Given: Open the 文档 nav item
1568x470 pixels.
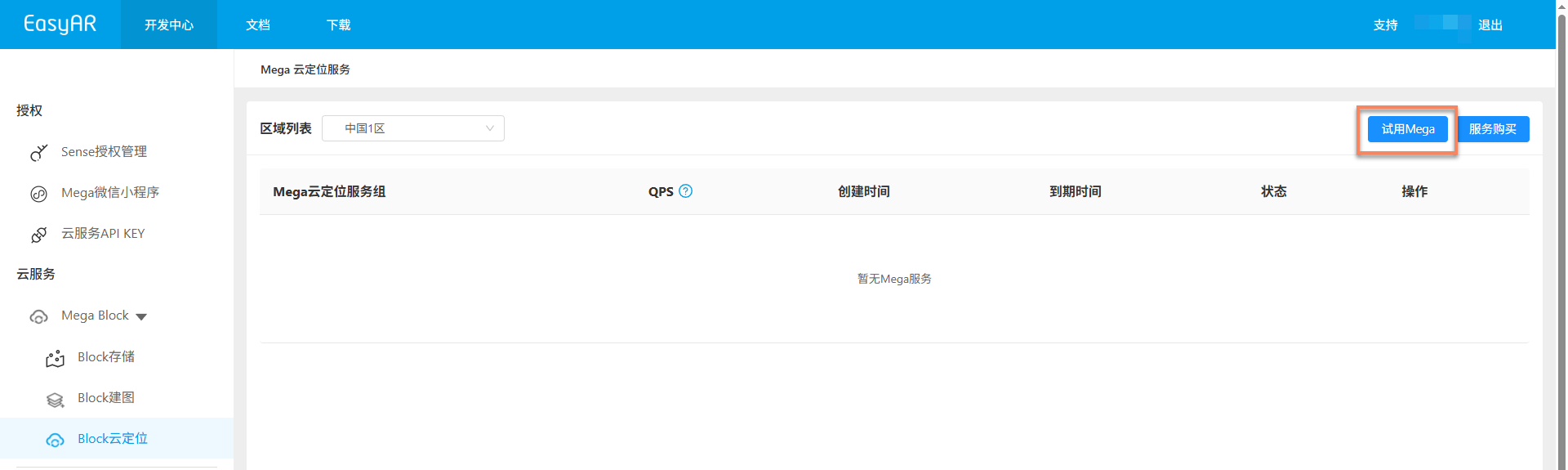Looking at the screenshot, I should (258, 25).
